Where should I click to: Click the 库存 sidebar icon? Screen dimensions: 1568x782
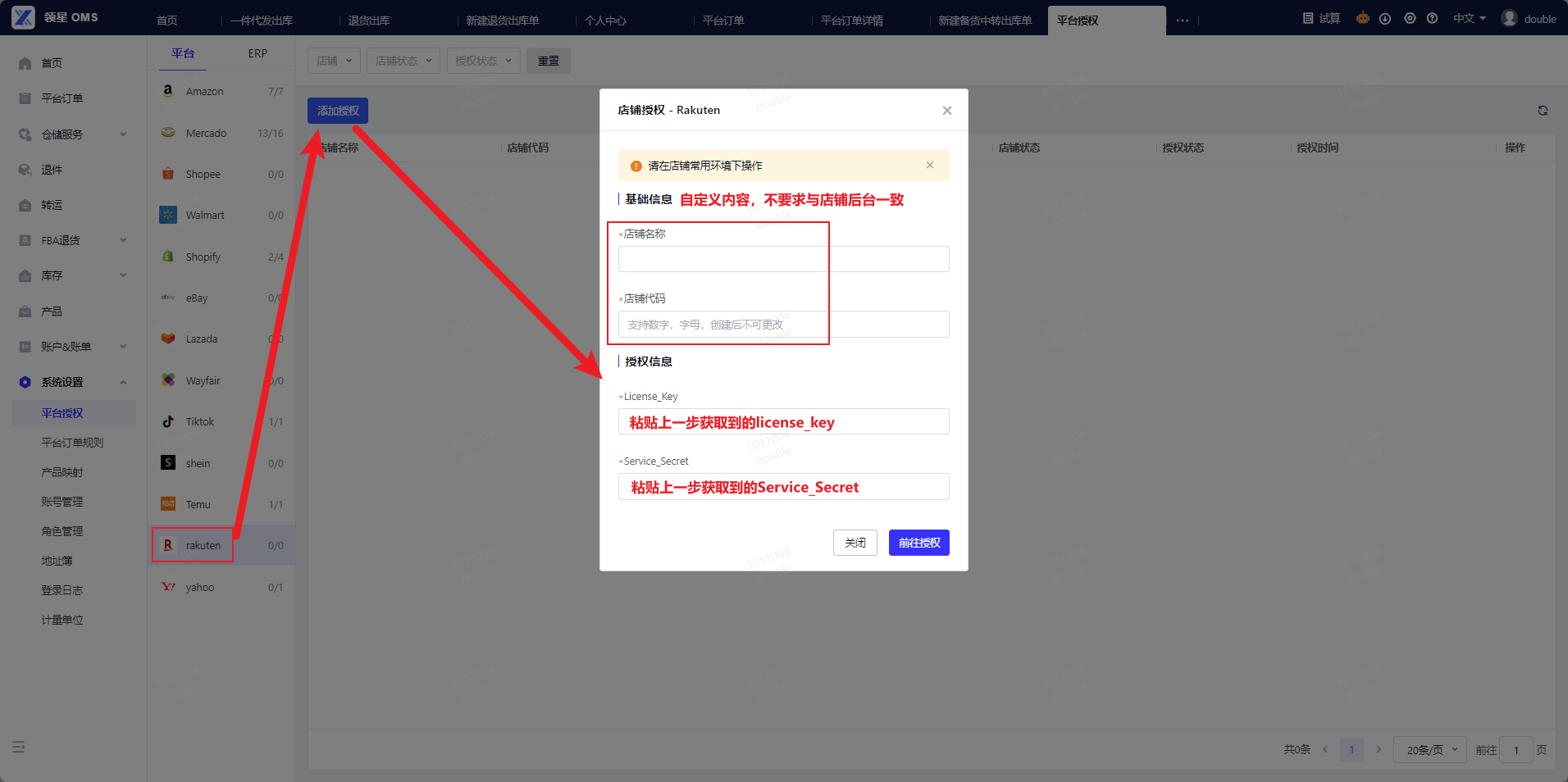tap(25, 275)
